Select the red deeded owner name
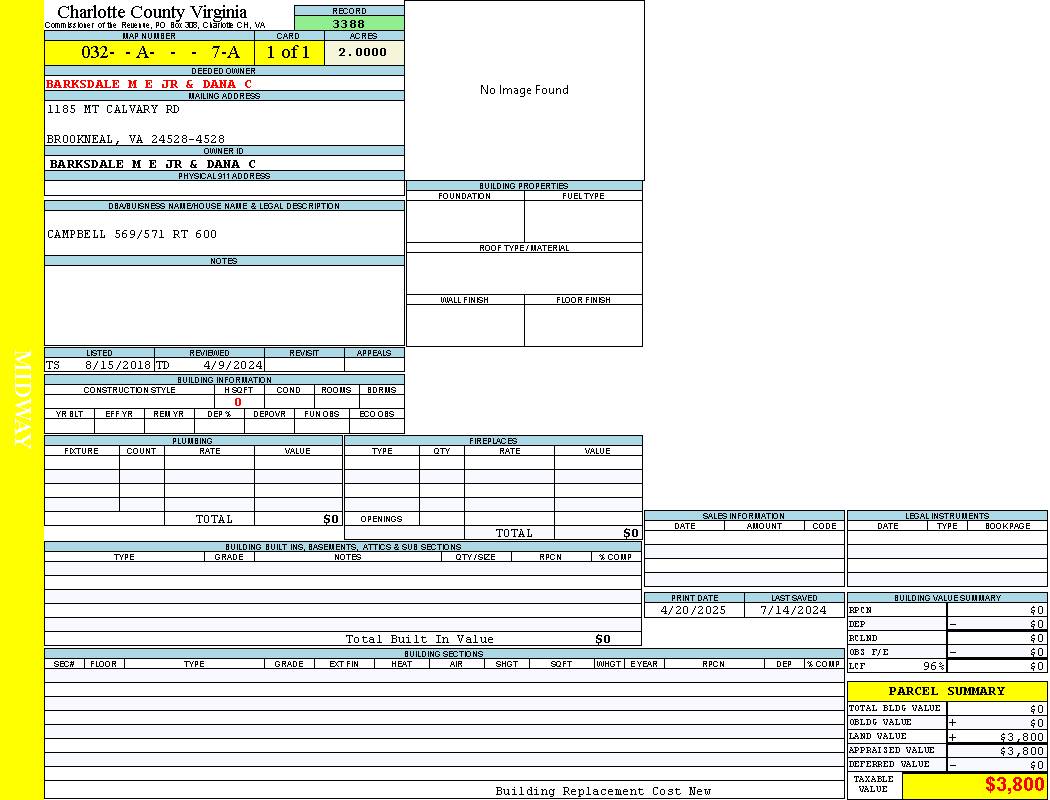This screenshot has height=800, width=1050. 149,84
